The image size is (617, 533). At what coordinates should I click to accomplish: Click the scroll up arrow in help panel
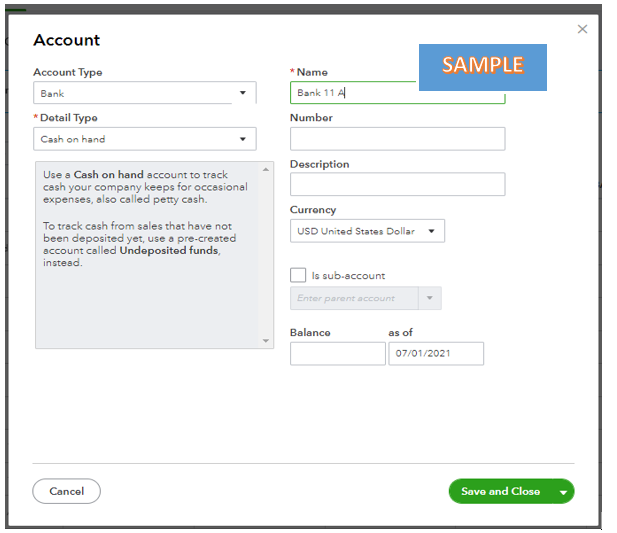coord(266,167)
